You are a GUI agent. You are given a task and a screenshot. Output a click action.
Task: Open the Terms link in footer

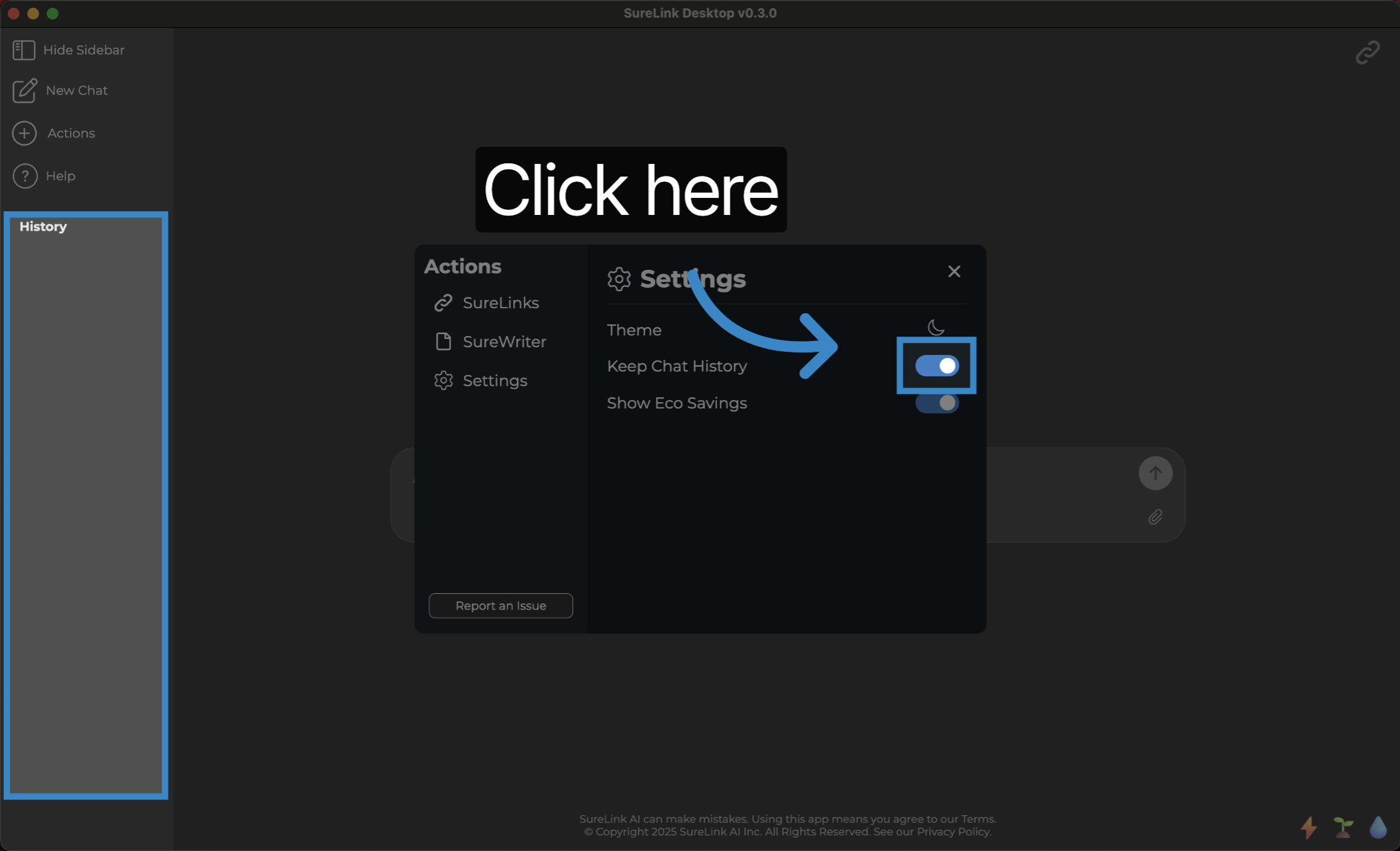977,819
